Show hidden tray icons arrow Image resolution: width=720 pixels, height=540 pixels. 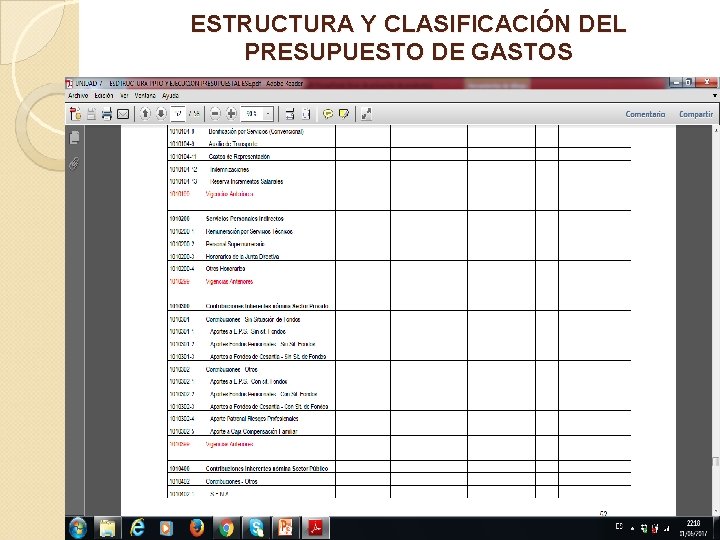coord(633,529)
